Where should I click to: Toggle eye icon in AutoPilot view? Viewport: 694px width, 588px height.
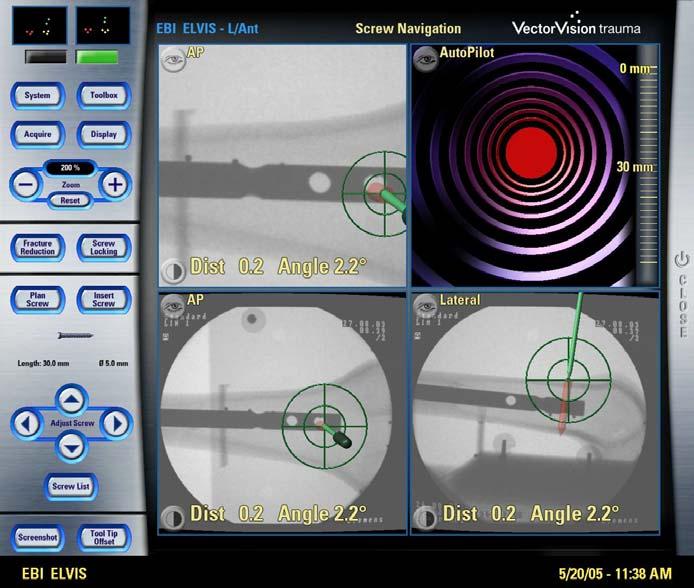426,60
